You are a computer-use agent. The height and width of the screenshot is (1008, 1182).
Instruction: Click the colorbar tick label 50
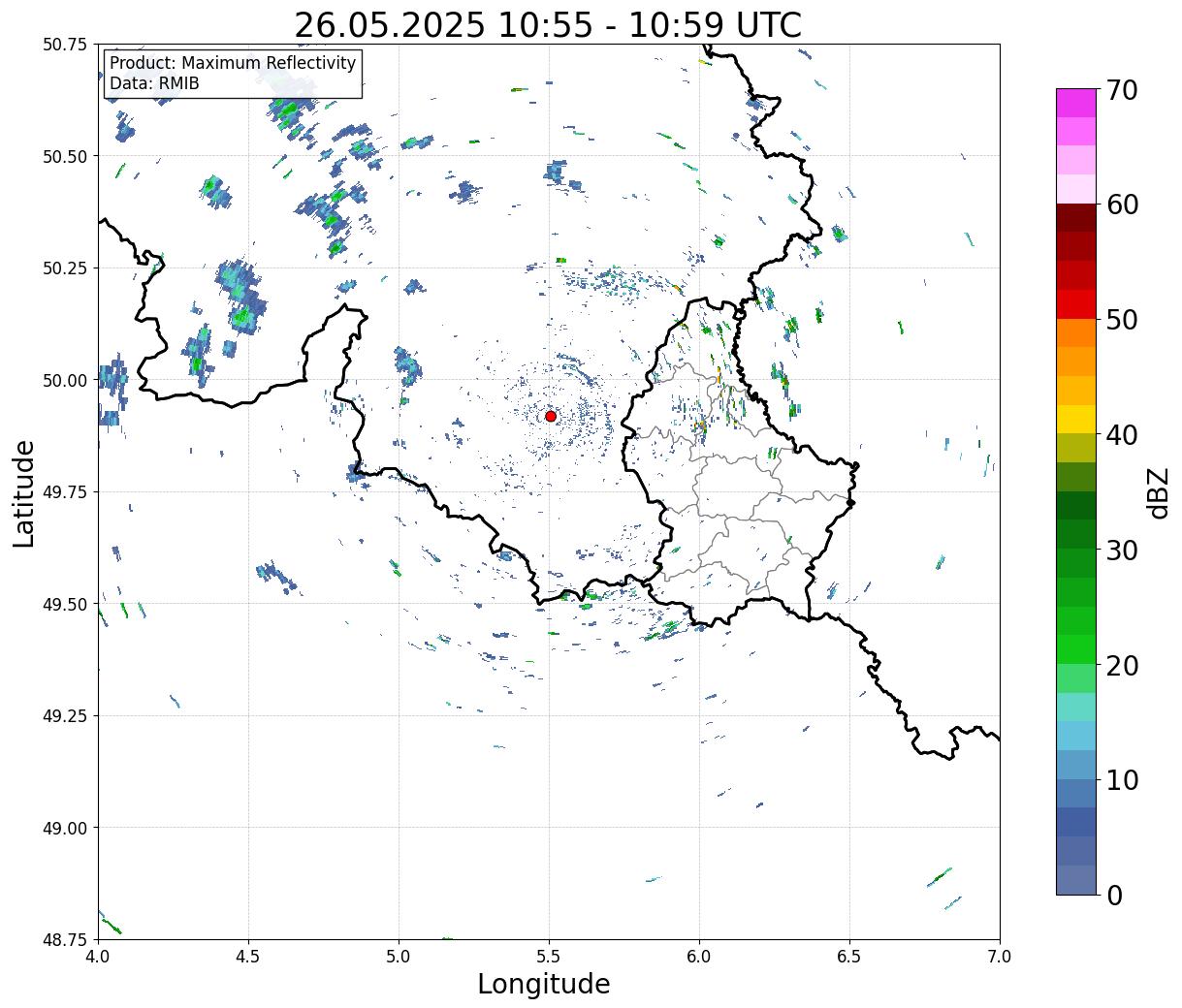click(x=1121, y=320)
